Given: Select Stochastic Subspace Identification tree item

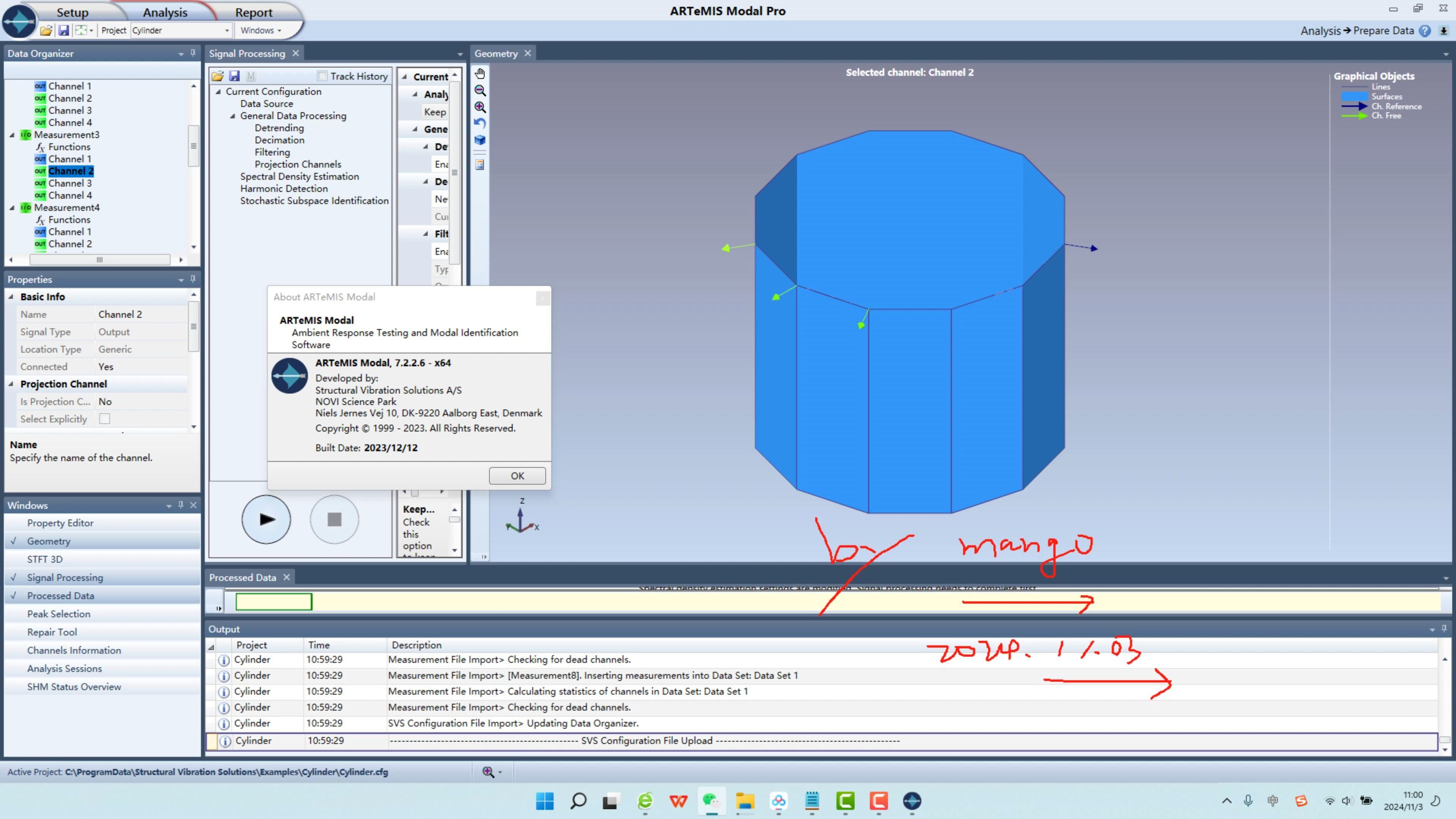Looking at the screenshot, I should (x=314, y=201).
